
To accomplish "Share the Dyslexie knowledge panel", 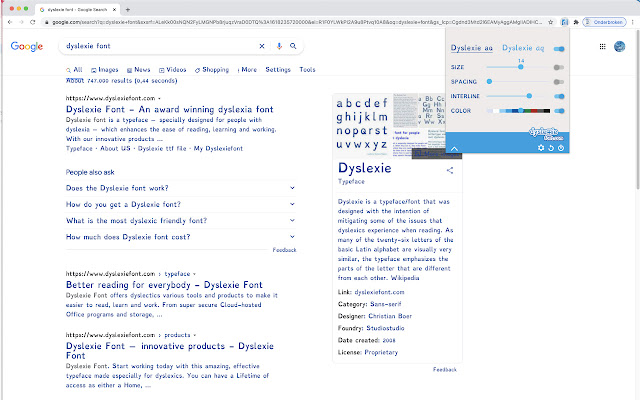I will point(450,170).
